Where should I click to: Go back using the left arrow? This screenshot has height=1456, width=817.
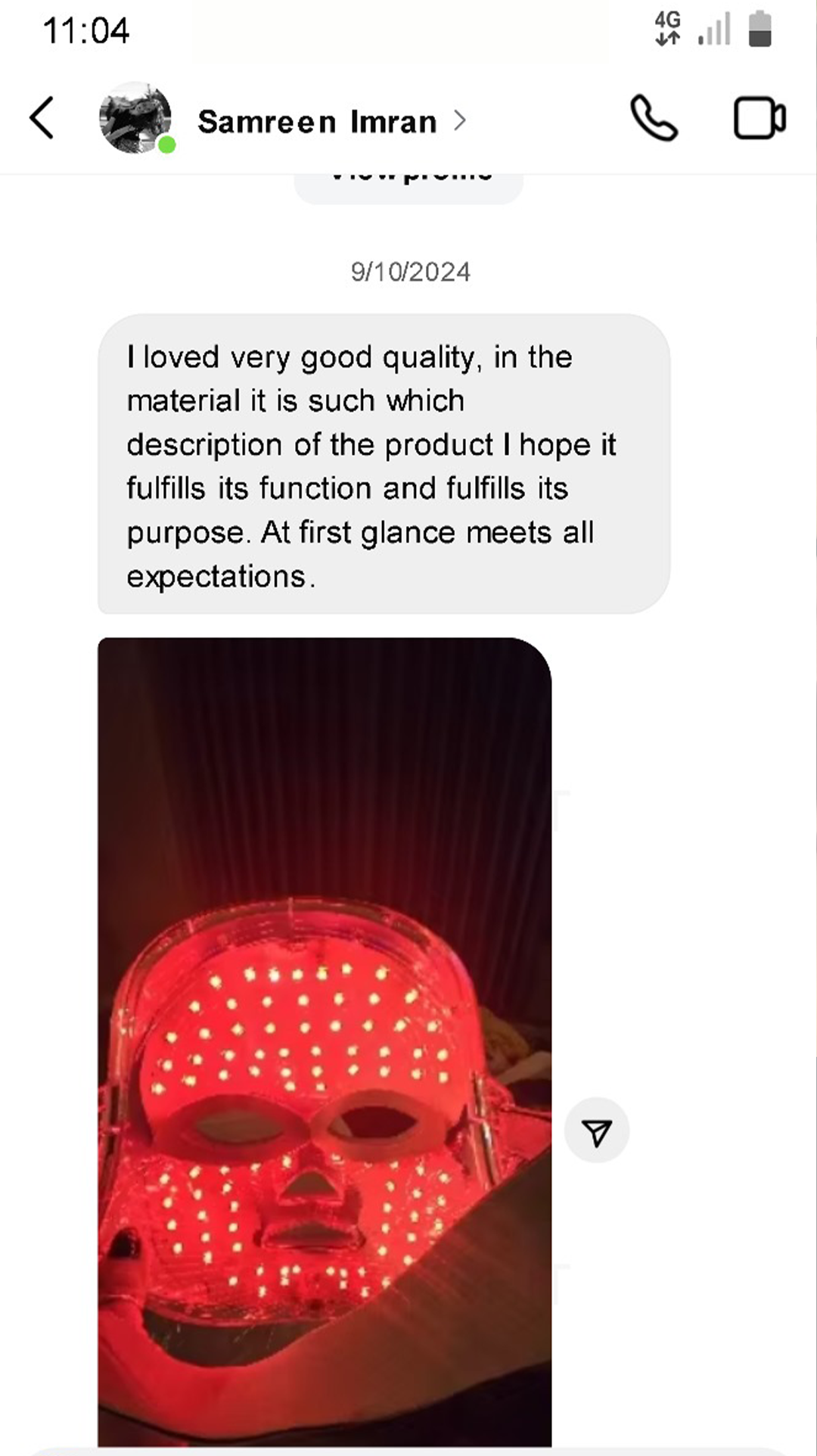tap(42, 118)
